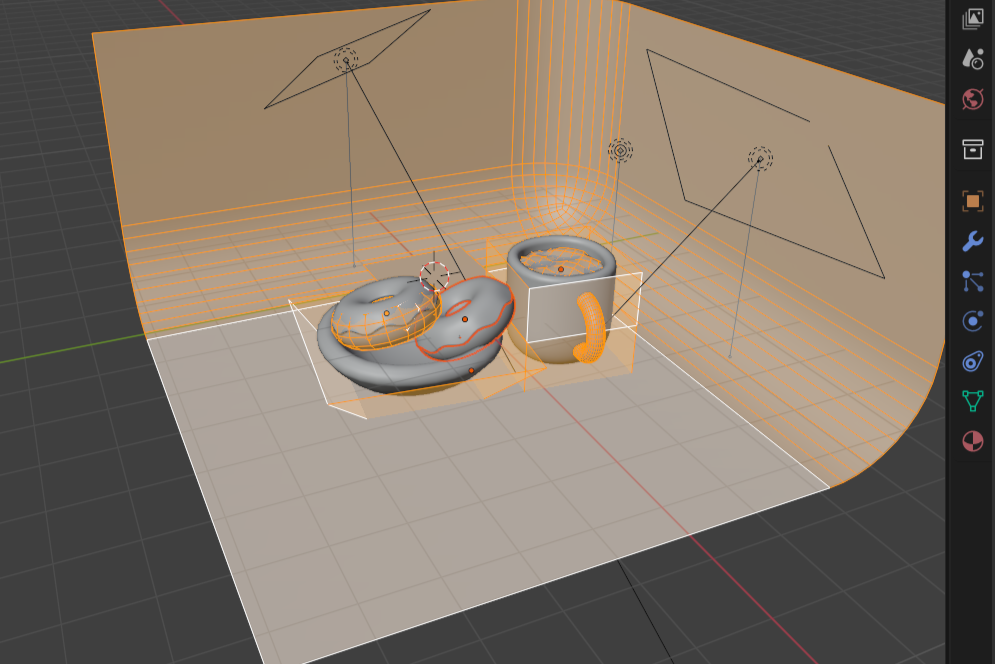This screenshot has width=995, height=664.
Task: Select the wireframe icing on left donut
Action: [x=386, y=322]
